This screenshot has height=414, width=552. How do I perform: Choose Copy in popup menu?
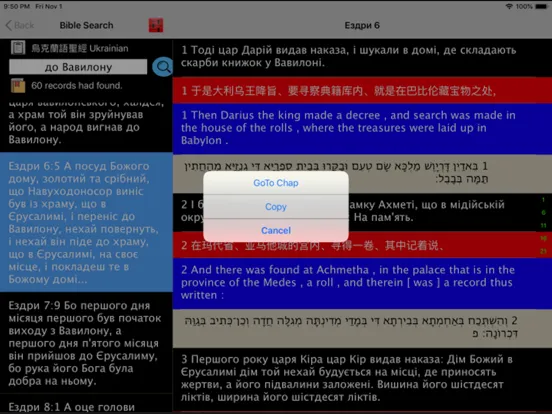click(x=276, y=207)
